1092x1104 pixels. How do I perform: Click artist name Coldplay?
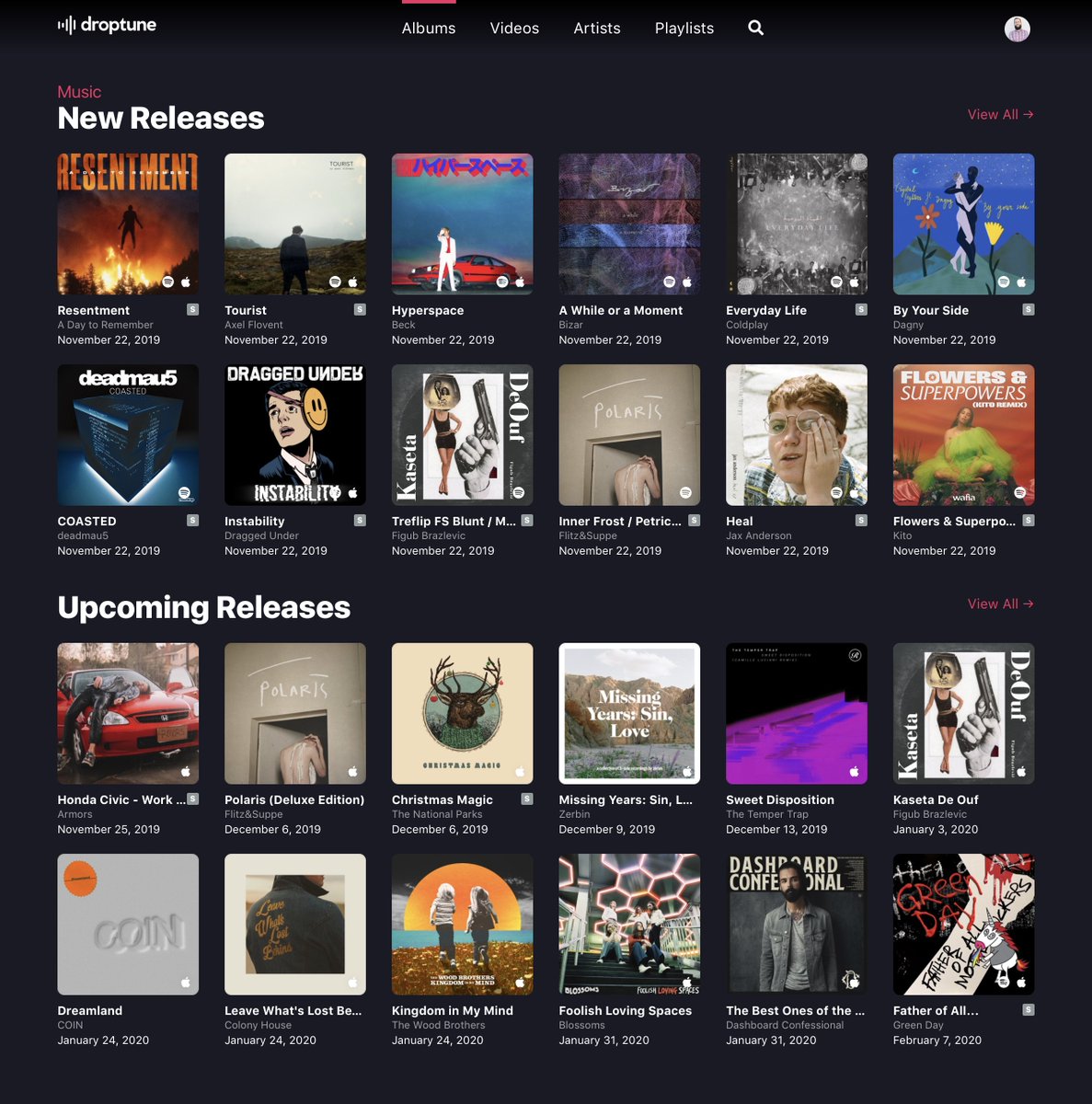pos(747,325)
